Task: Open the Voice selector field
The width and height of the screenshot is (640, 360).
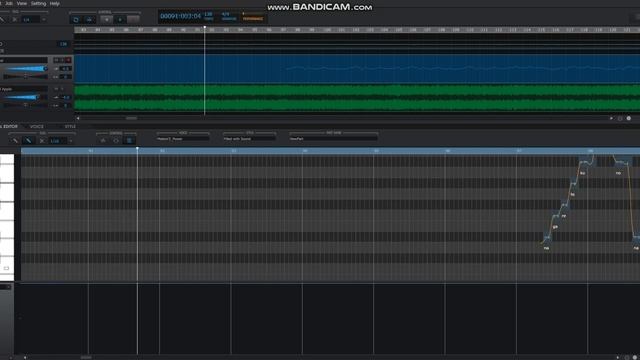Action: (183, 139)
